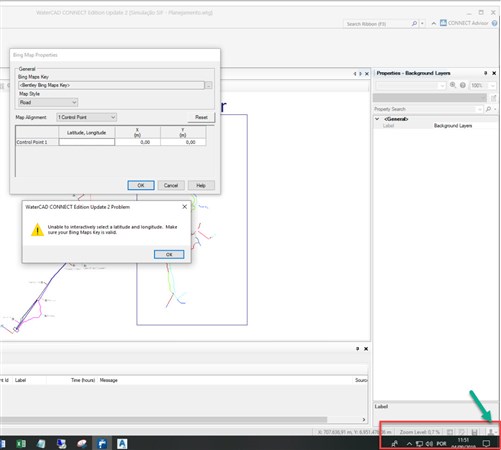Click OK in the WaterCAD Problem dialog
The height and width of the screenshot is (450, 501).
pos(169,254)
